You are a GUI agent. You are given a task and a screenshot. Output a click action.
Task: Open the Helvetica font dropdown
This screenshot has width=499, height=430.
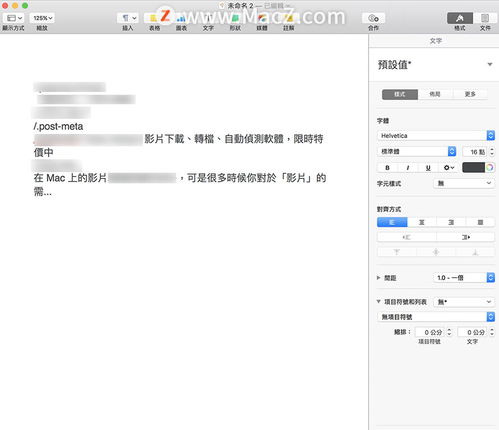click(436, 136)
